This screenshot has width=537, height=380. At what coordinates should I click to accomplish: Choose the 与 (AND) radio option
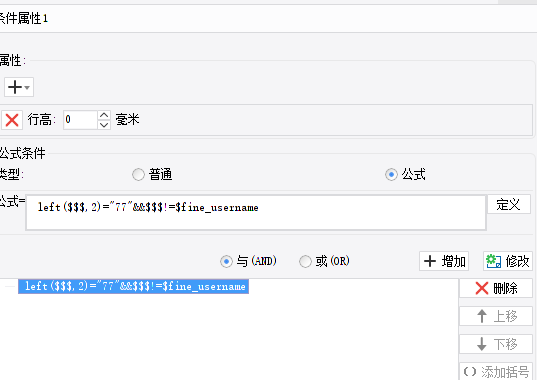226,262
